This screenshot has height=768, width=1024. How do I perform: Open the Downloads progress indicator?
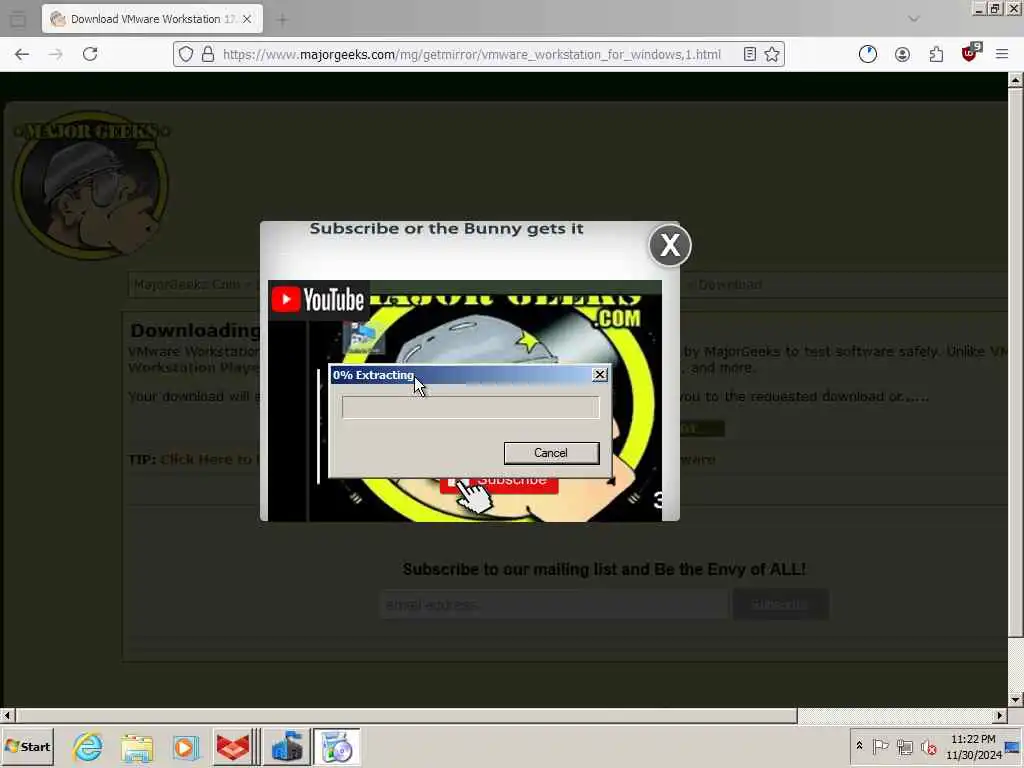pyautogui.click(x=868, y=54)
